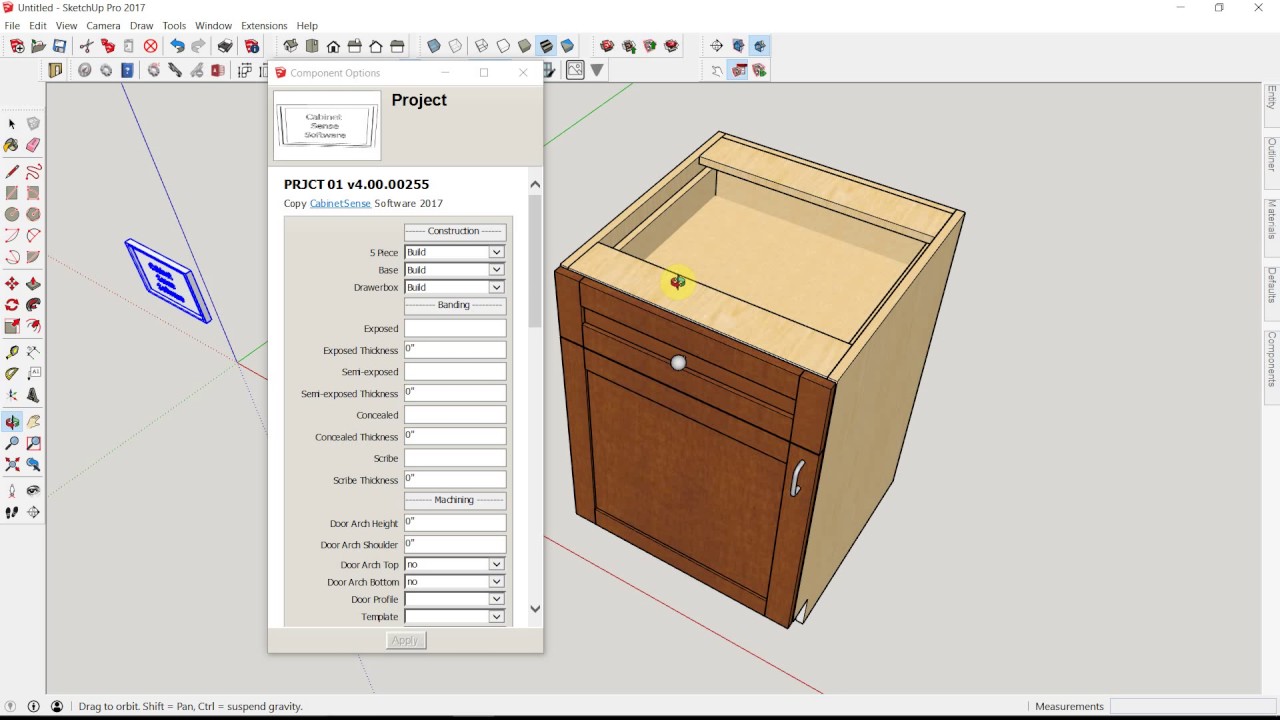The height and width of the screenshot is (720, 1280).
Task: Toggle Back Edges style
Action: [455, 46]
